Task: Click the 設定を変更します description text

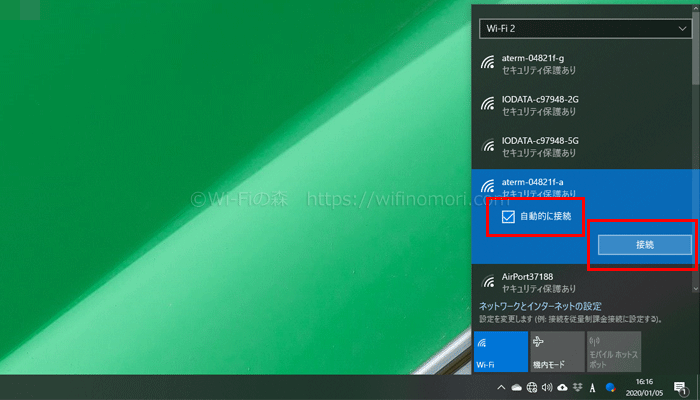Action: tap(571, 320)
